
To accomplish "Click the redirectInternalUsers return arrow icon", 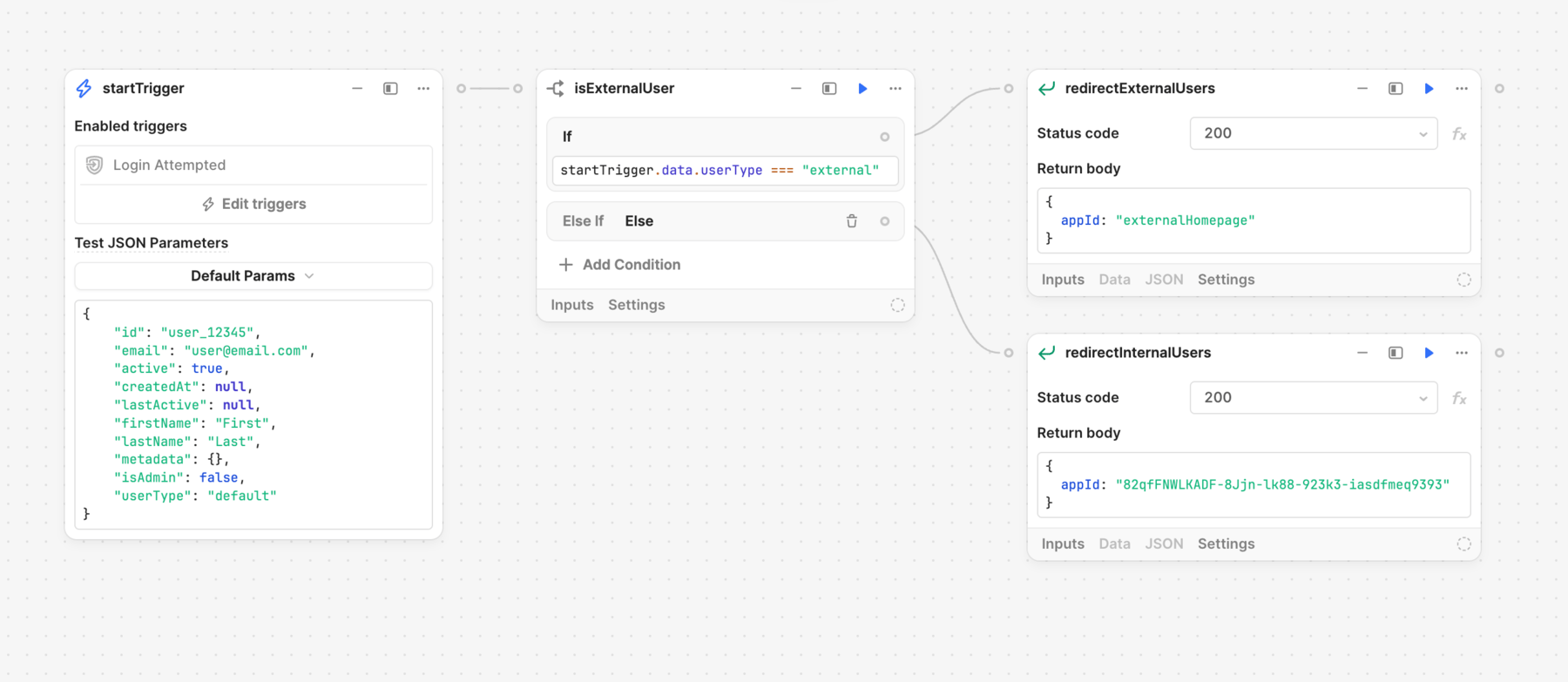I will pyautogui.click(x=1047, y=353).
